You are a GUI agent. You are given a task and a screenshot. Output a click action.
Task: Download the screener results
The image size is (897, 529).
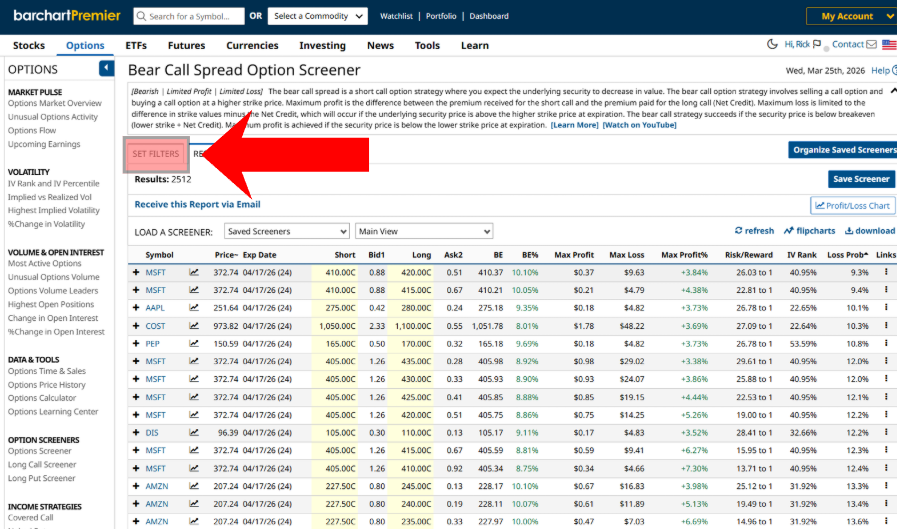[x=869, y=231]
